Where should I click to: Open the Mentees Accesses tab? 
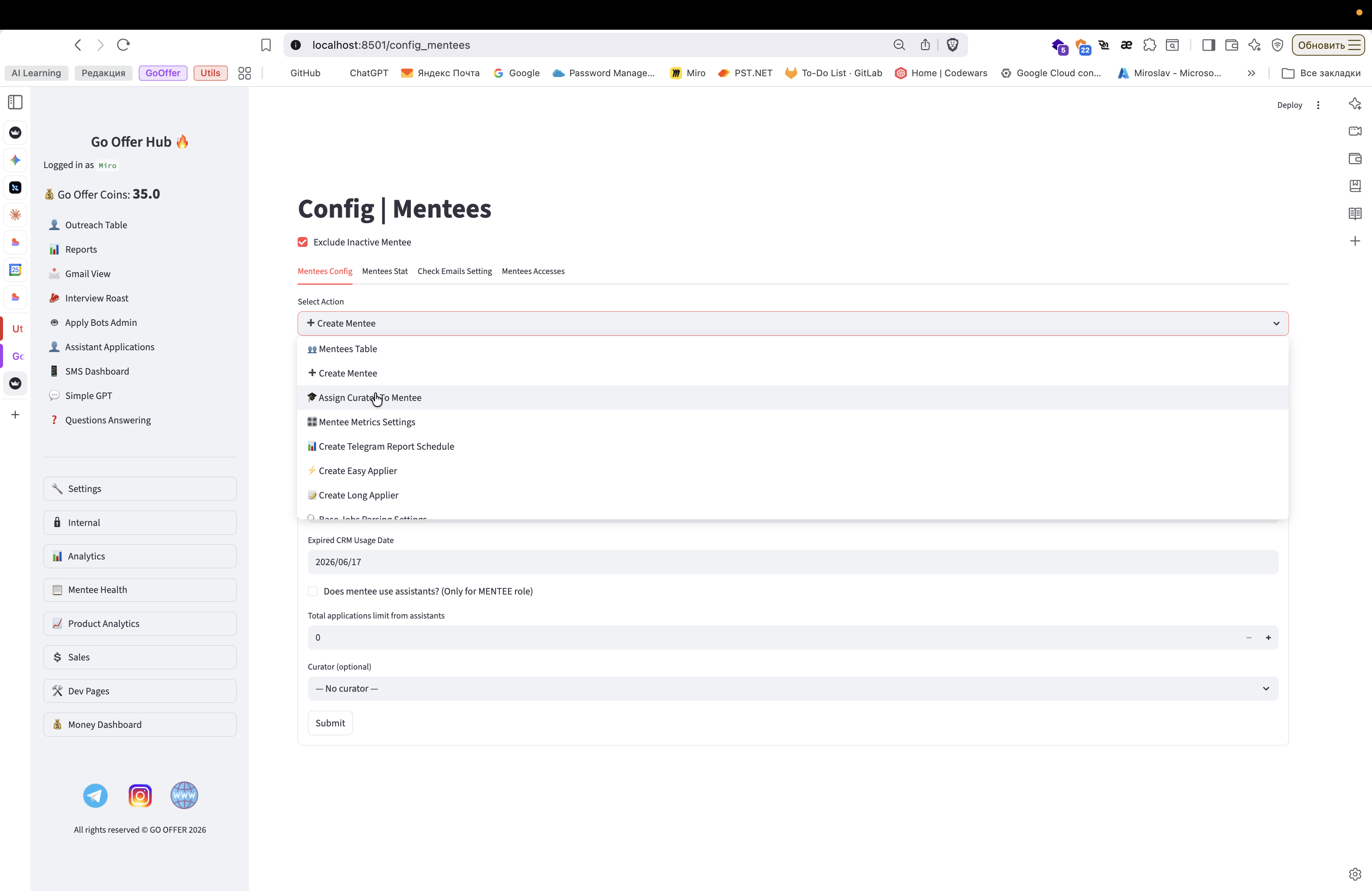pos(533,271)
